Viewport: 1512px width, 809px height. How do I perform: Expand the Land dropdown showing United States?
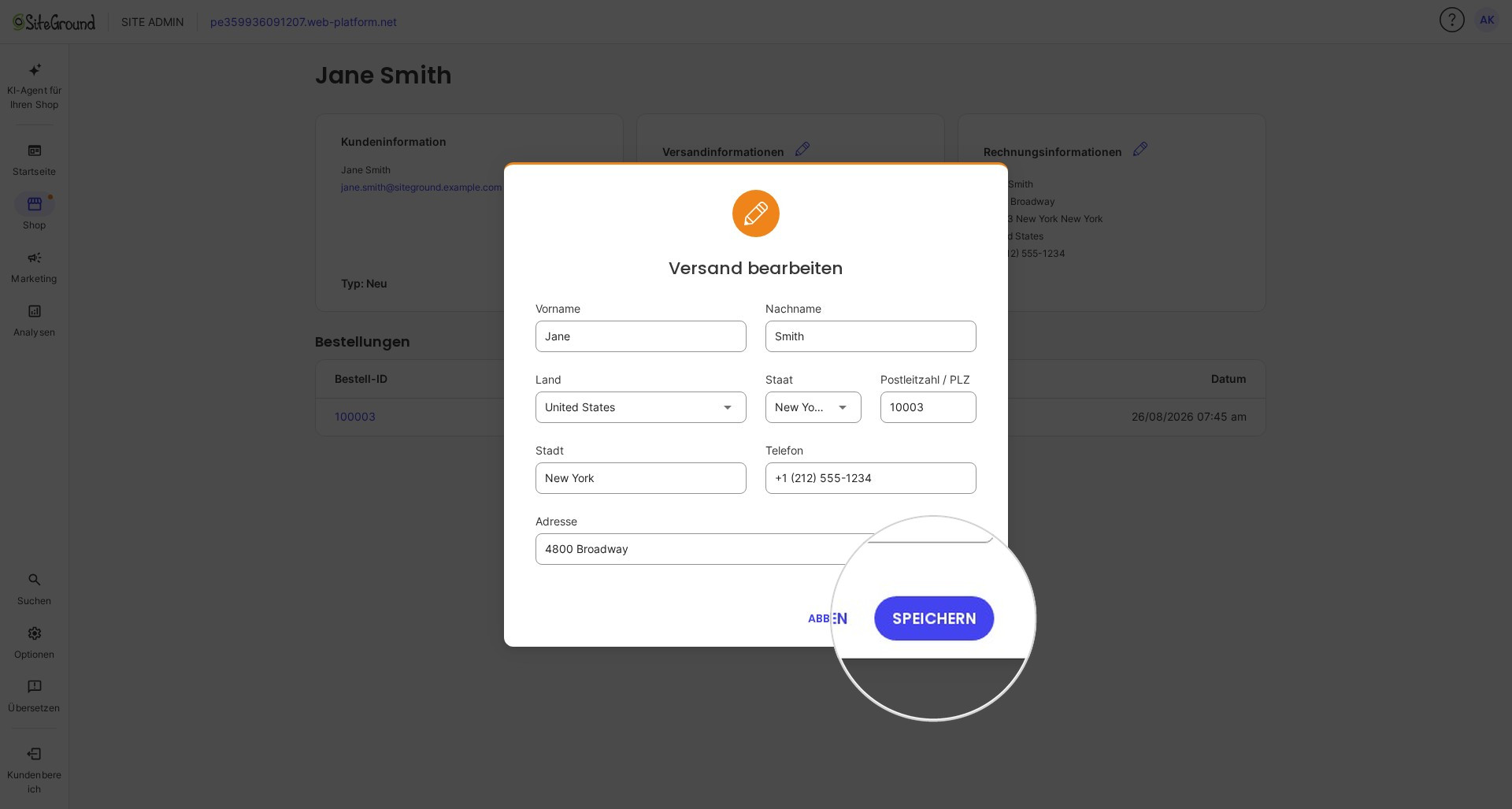(x=641, y=407)
